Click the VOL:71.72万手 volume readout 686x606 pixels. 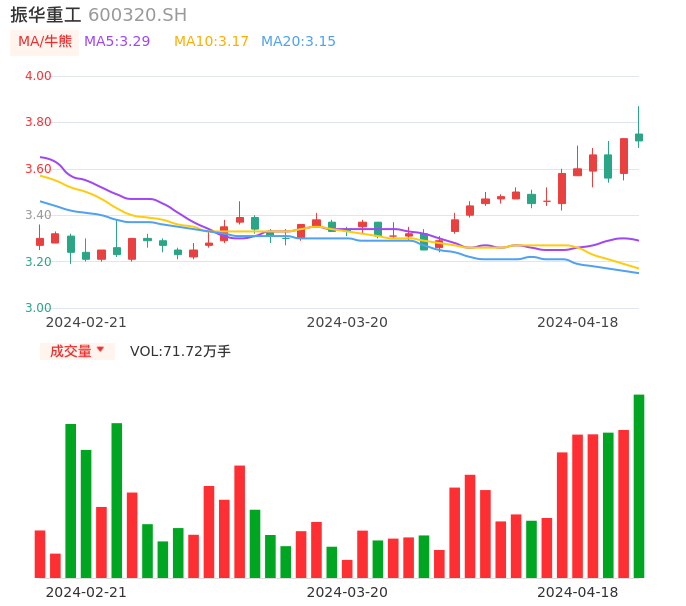tap(180, 351)
